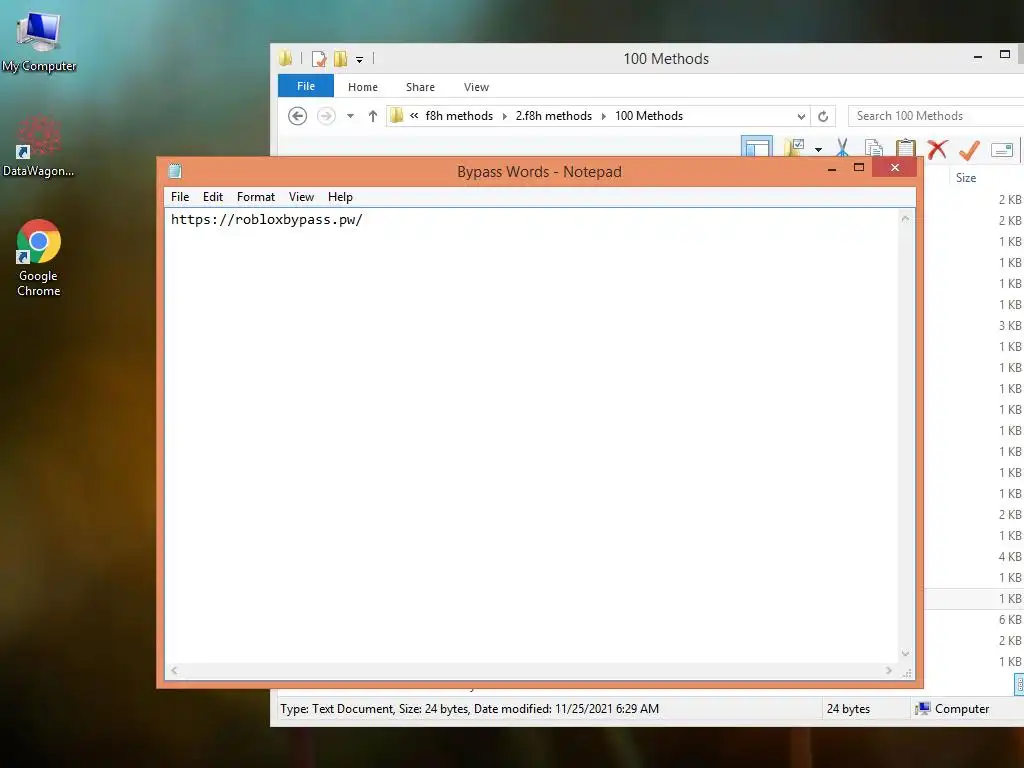Viewport: 1024px width, 768px height.
Task: Click the Search 100 Methods box
Action: pyautogui.click(x=936, y=116)
